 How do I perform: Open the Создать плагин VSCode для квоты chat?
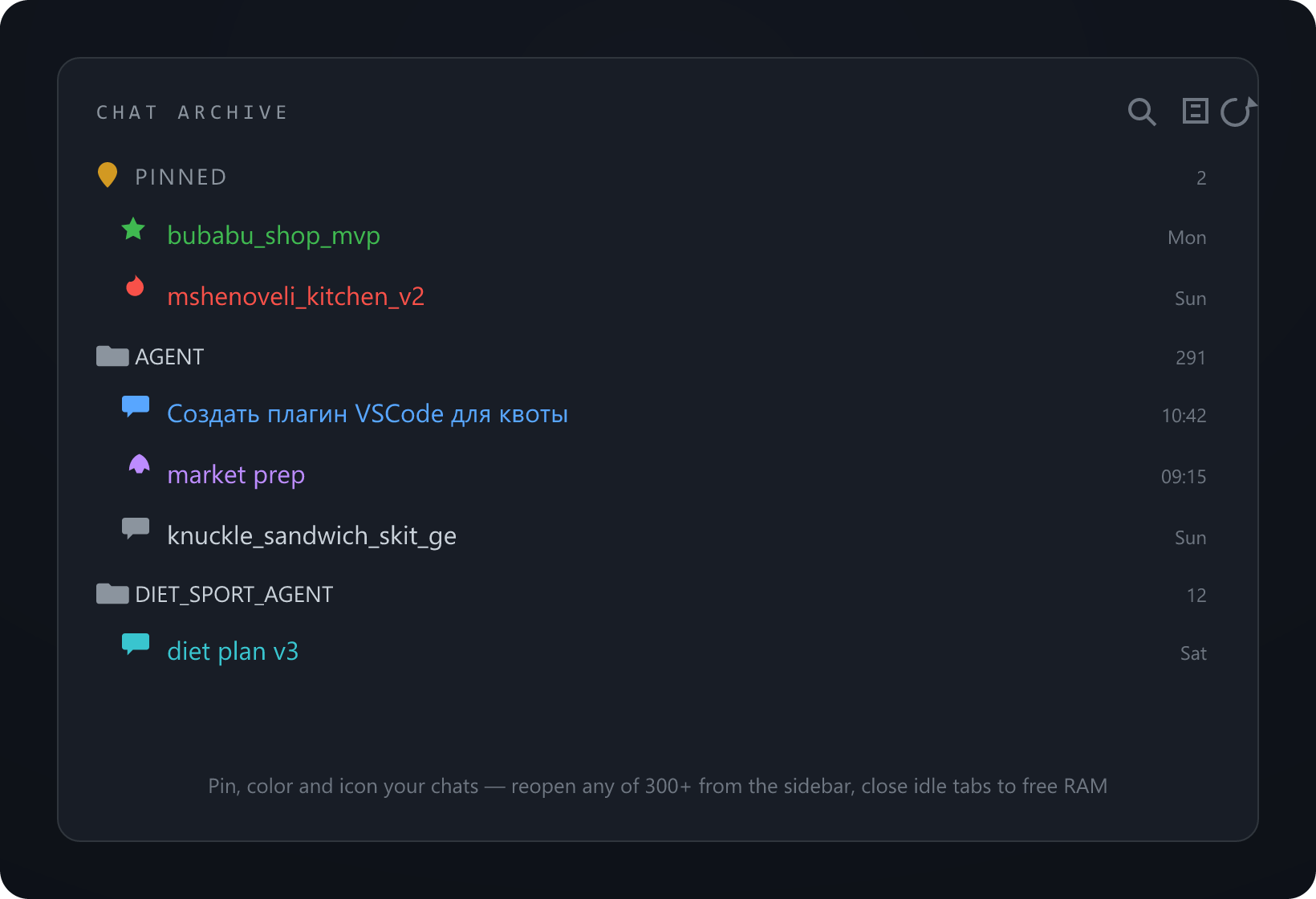coord(368,414)
